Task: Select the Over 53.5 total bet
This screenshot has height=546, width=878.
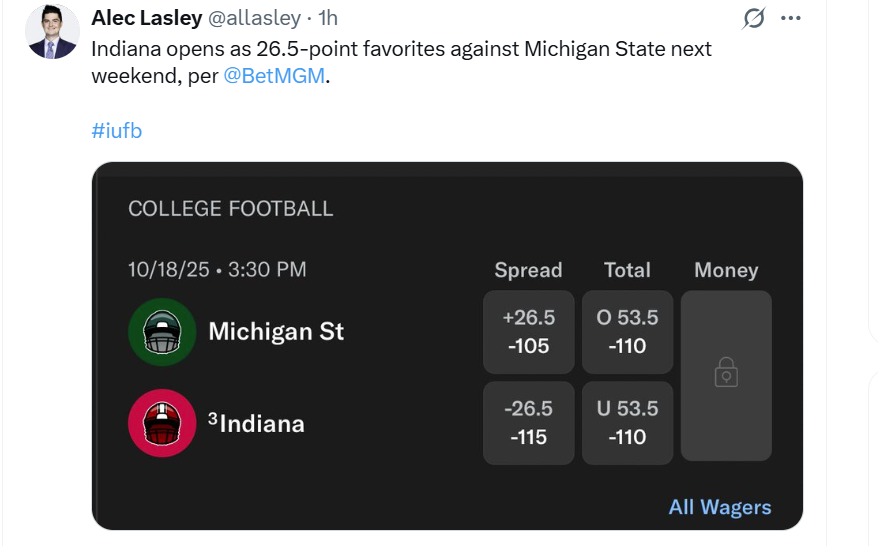Action: click(x=627, y=332)
